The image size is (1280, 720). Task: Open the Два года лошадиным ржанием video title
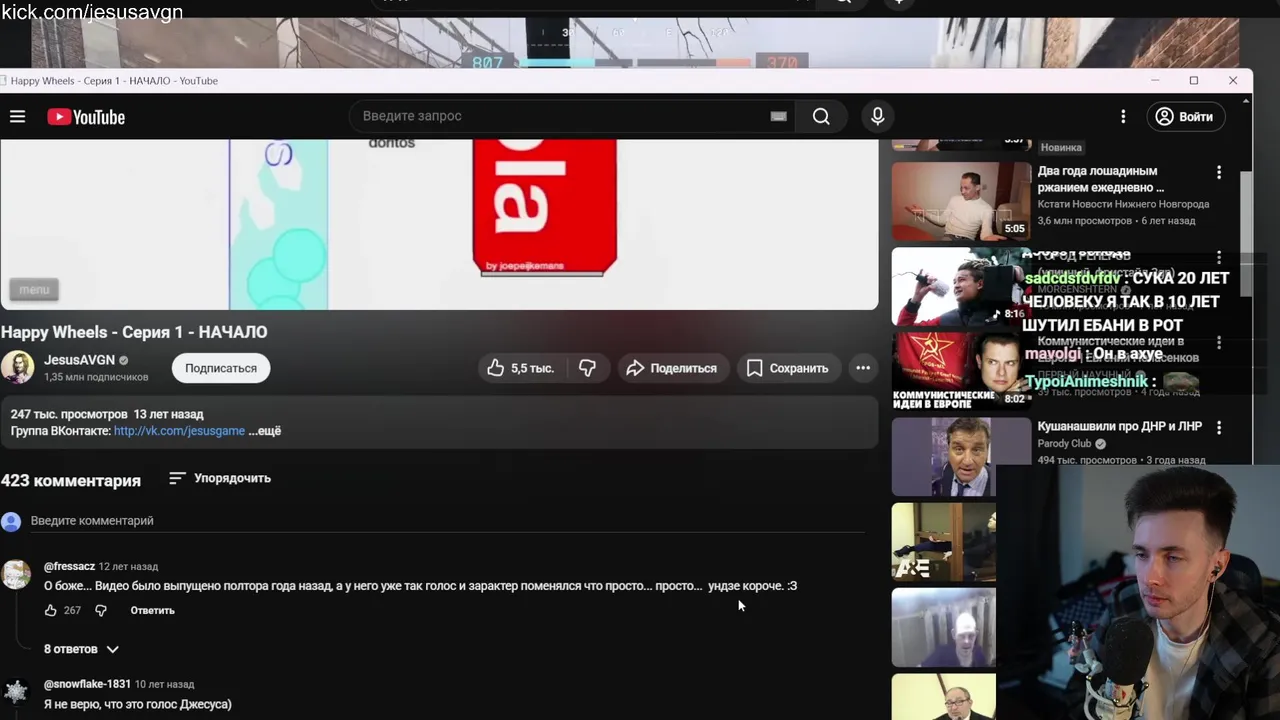pos(1100,179)
